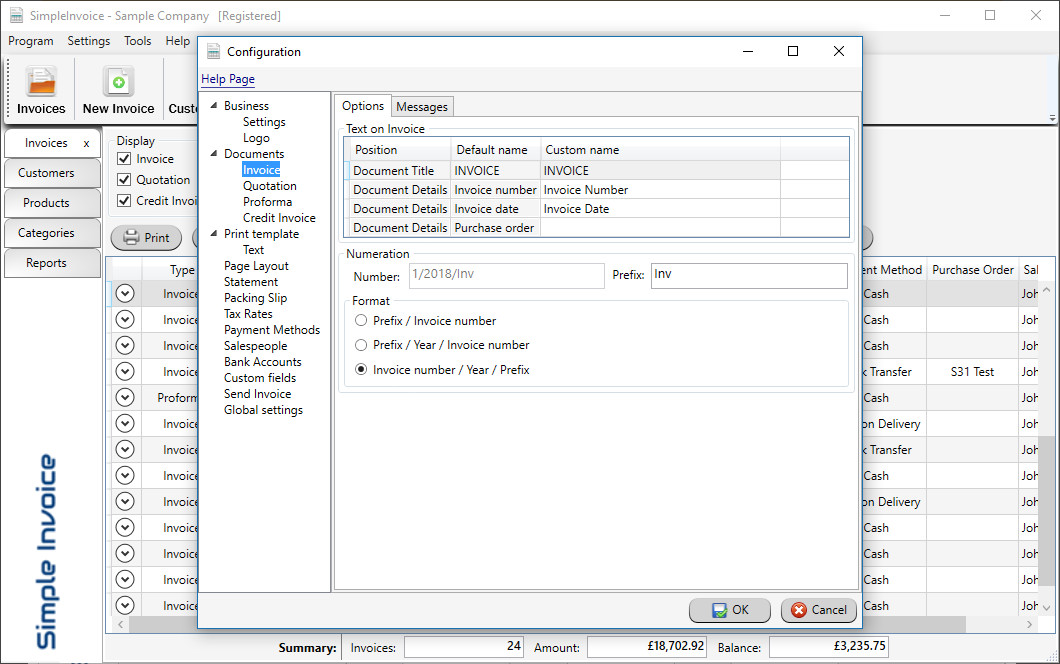Click the circle arrow on the S31 Test row
The height and width of the screenshot is (664, 1060).
[125, 371]
